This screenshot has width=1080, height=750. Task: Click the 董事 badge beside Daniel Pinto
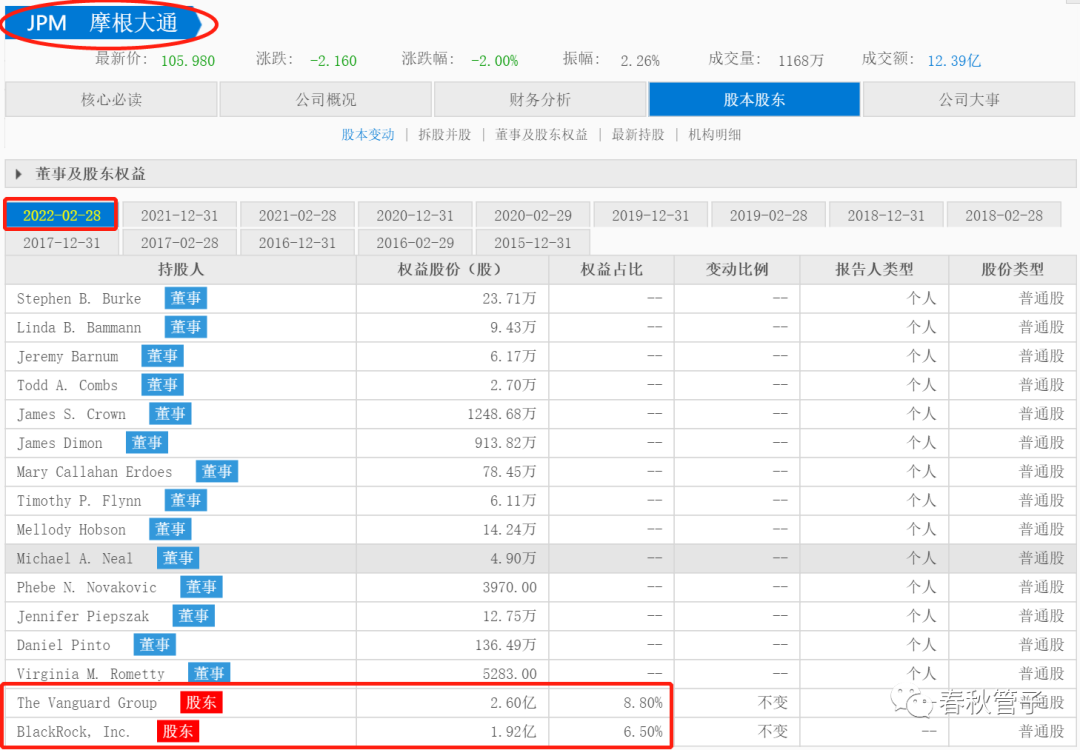pos(155,645)
